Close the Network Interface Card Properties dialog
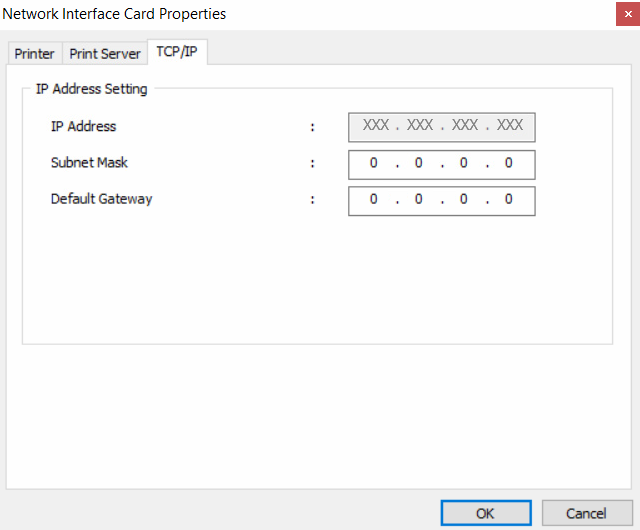Image resolution: width=640 pixels, height=530 pixels. click(x=624, y=14)
